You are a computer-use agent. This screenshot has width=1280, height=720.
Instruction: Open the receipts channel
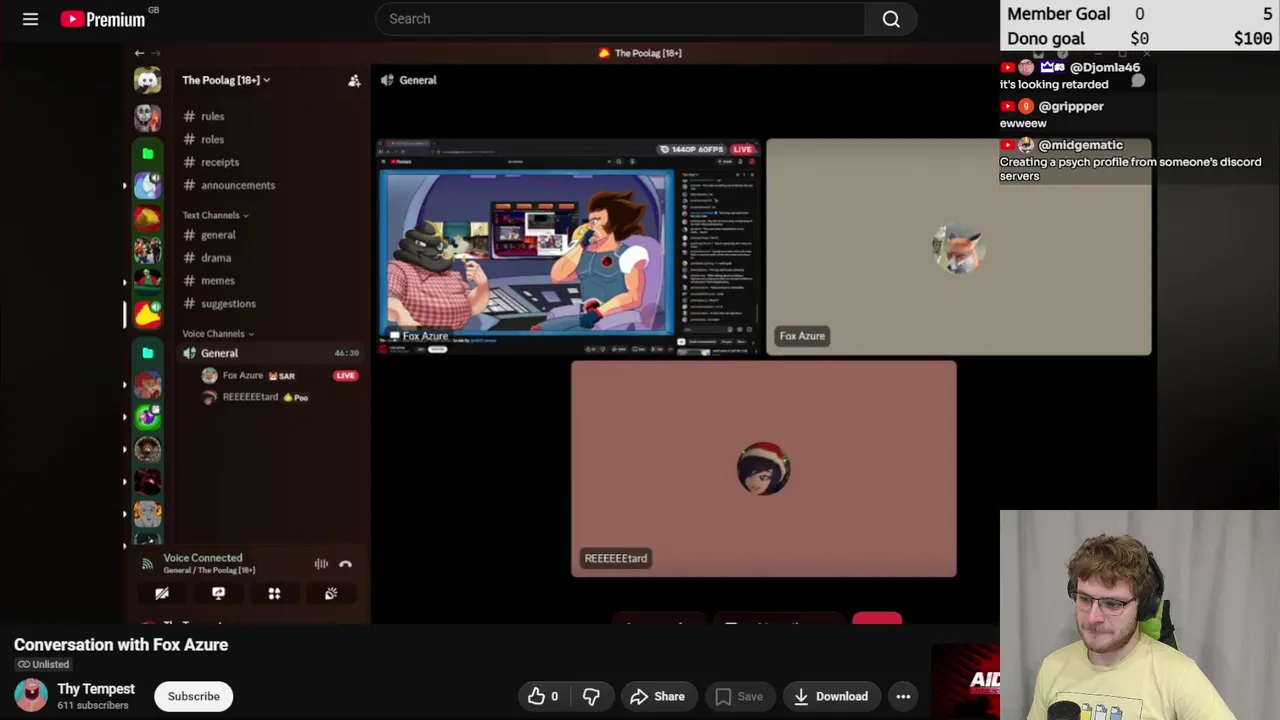(x=220, y=162)
